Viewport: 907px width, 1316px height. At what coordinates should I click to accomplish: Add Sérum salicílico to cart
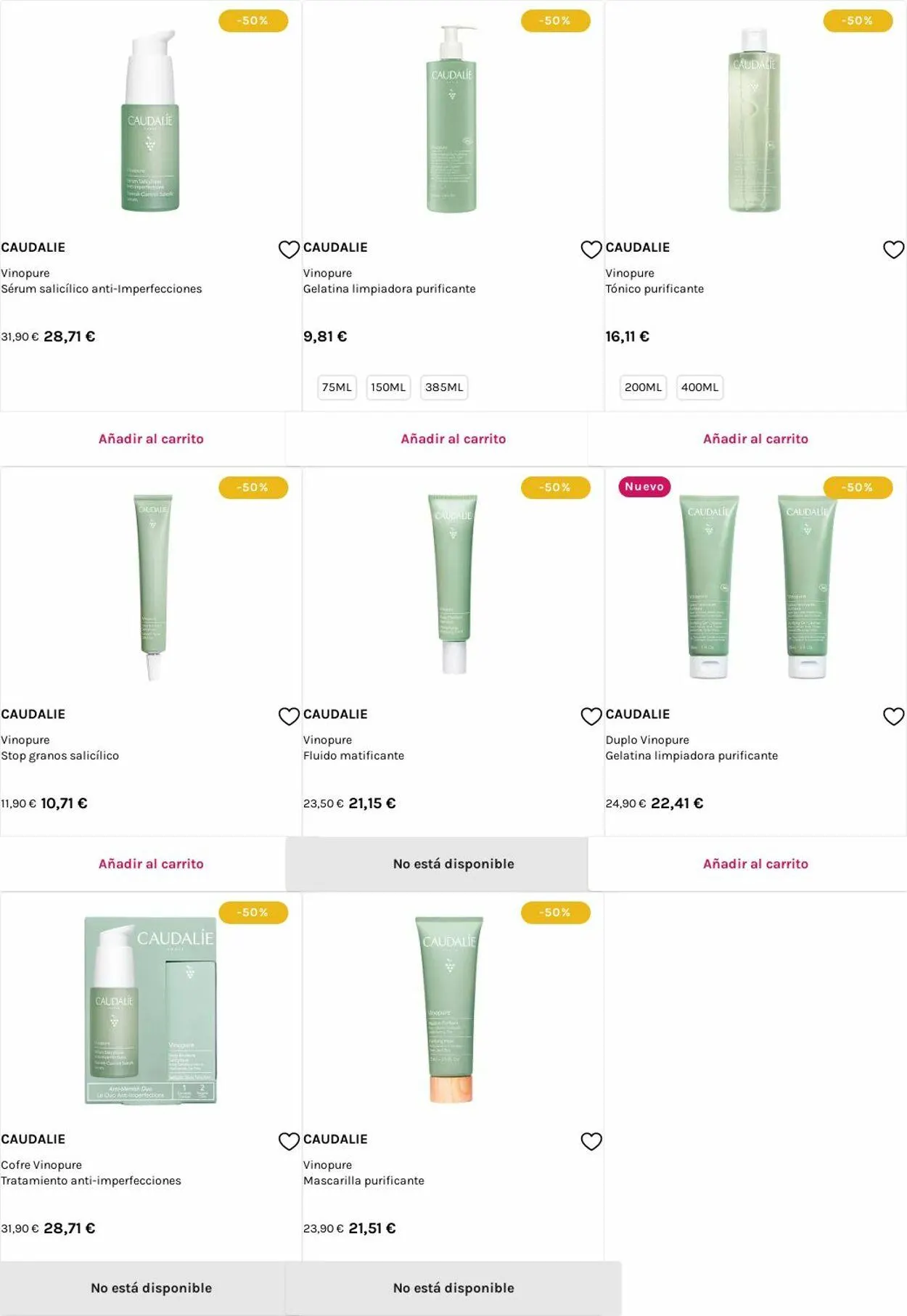click(x=151, y=439)
